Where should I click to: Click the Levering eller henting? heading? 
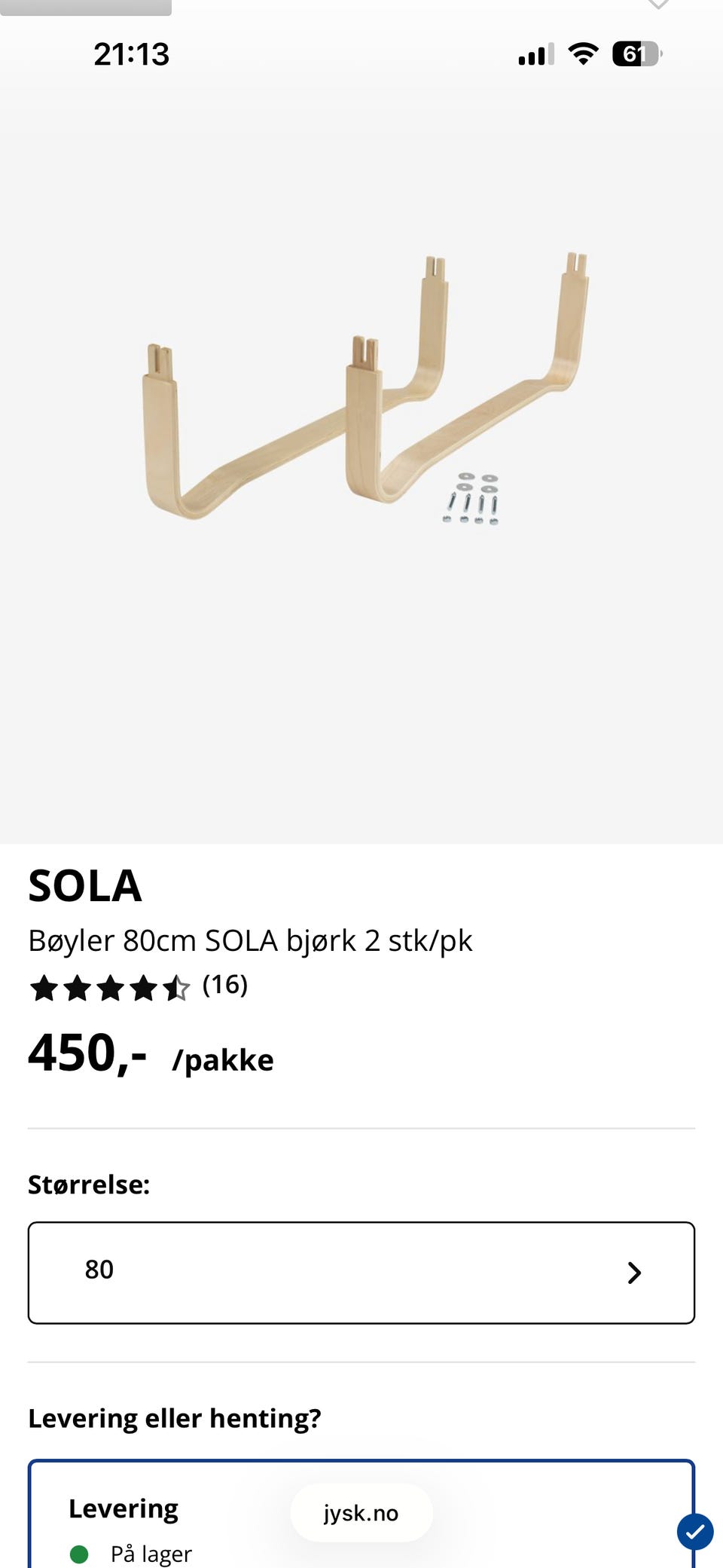coord(175,1418)
